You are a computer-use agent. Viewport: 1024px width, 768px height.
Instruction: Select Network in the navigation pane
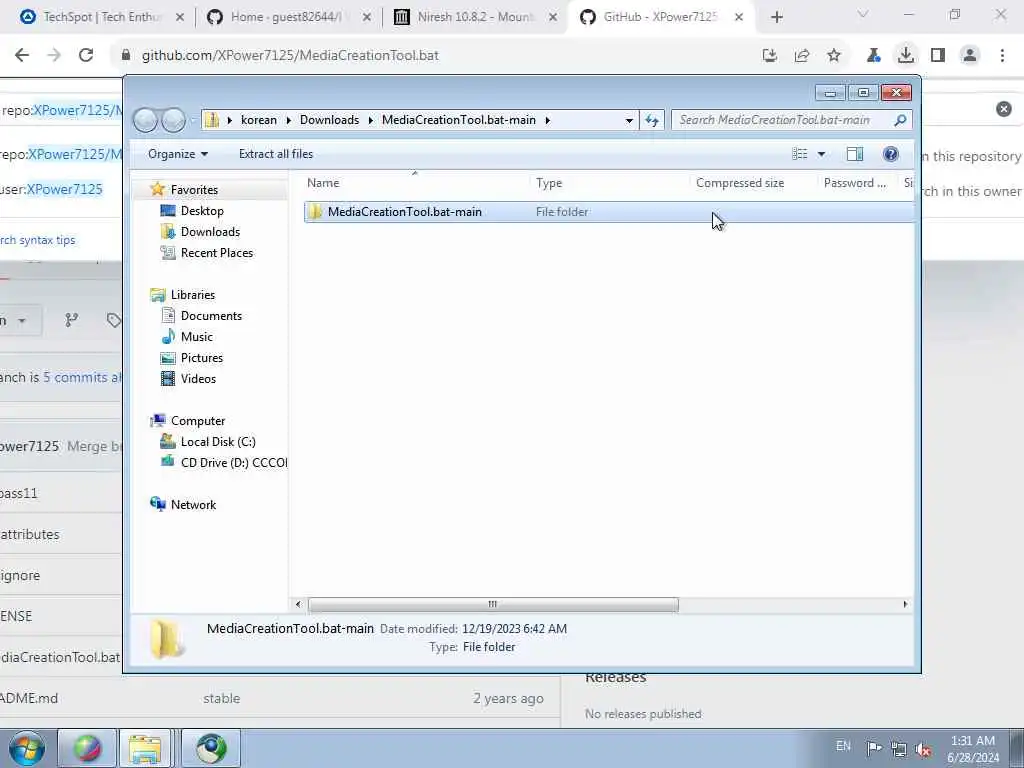coord(193,505)
